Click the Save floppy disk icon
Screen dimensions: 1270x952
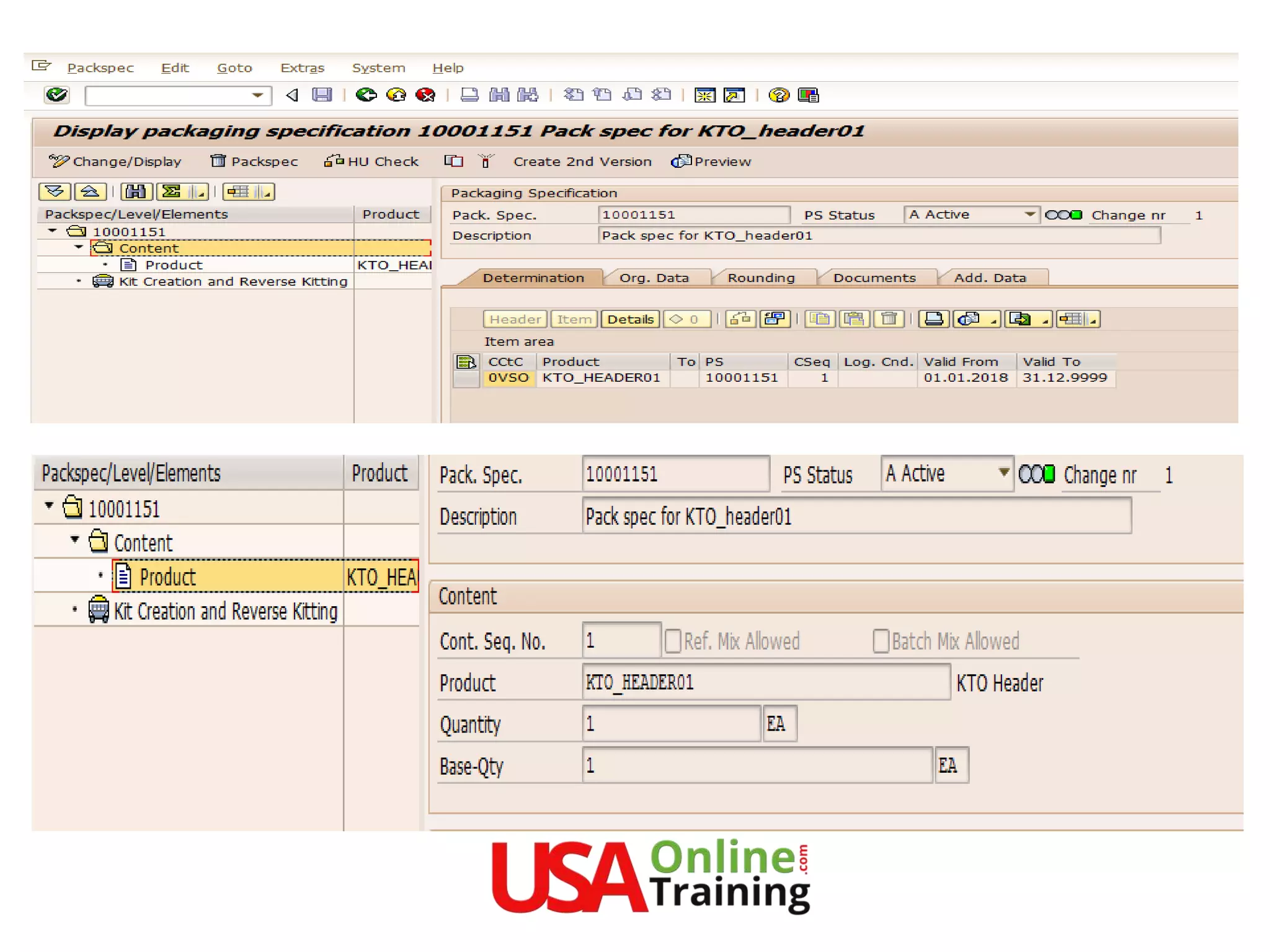point(322,95)
